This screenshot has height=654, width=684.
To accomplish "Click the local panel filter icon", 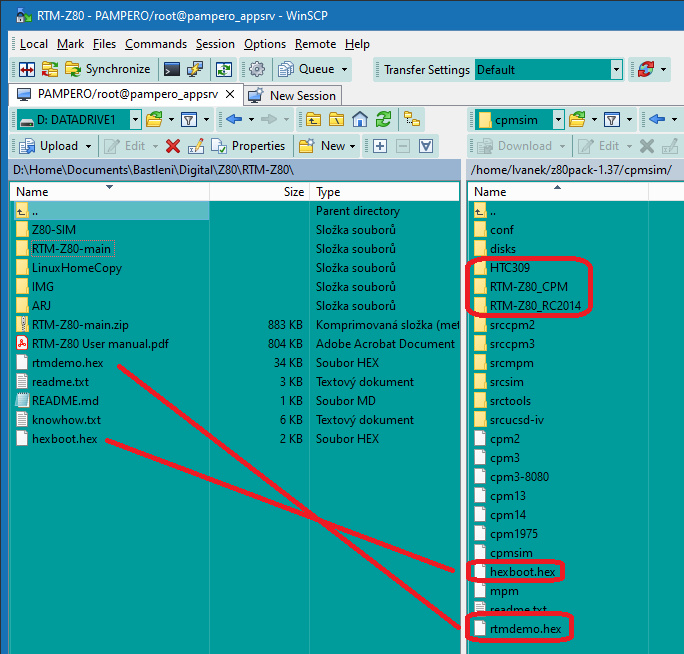I will pos(189,120).
